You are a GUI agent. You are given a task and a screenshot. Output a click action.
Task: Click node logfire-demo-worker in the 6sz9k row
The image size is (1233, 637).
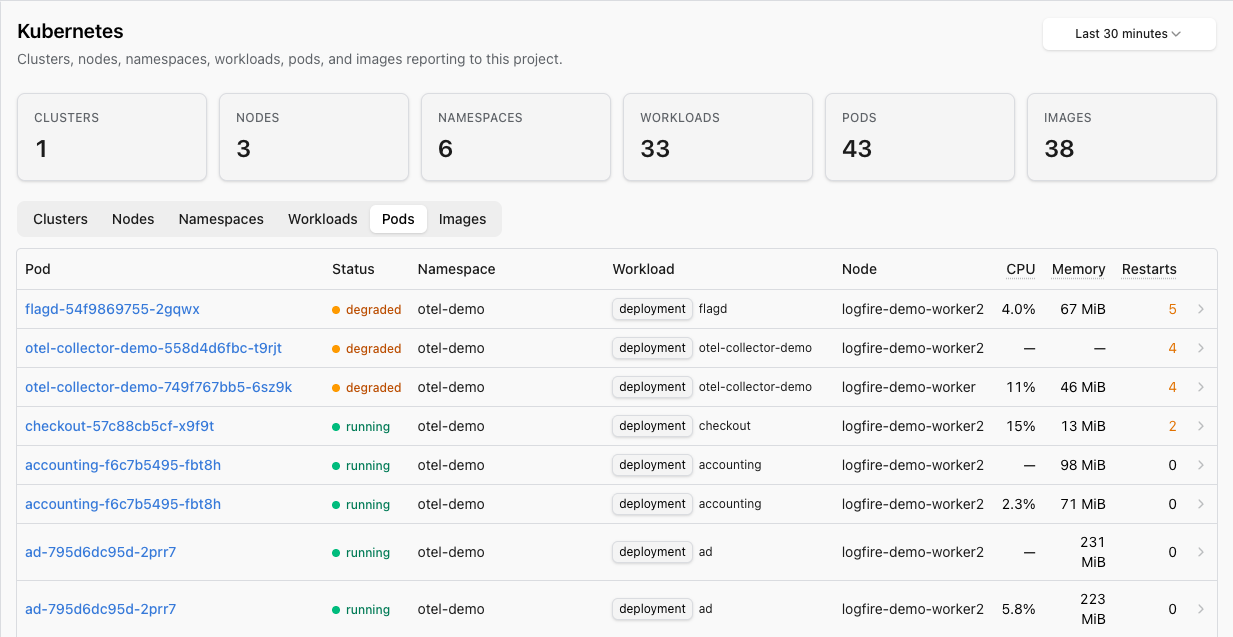[909, 387]
